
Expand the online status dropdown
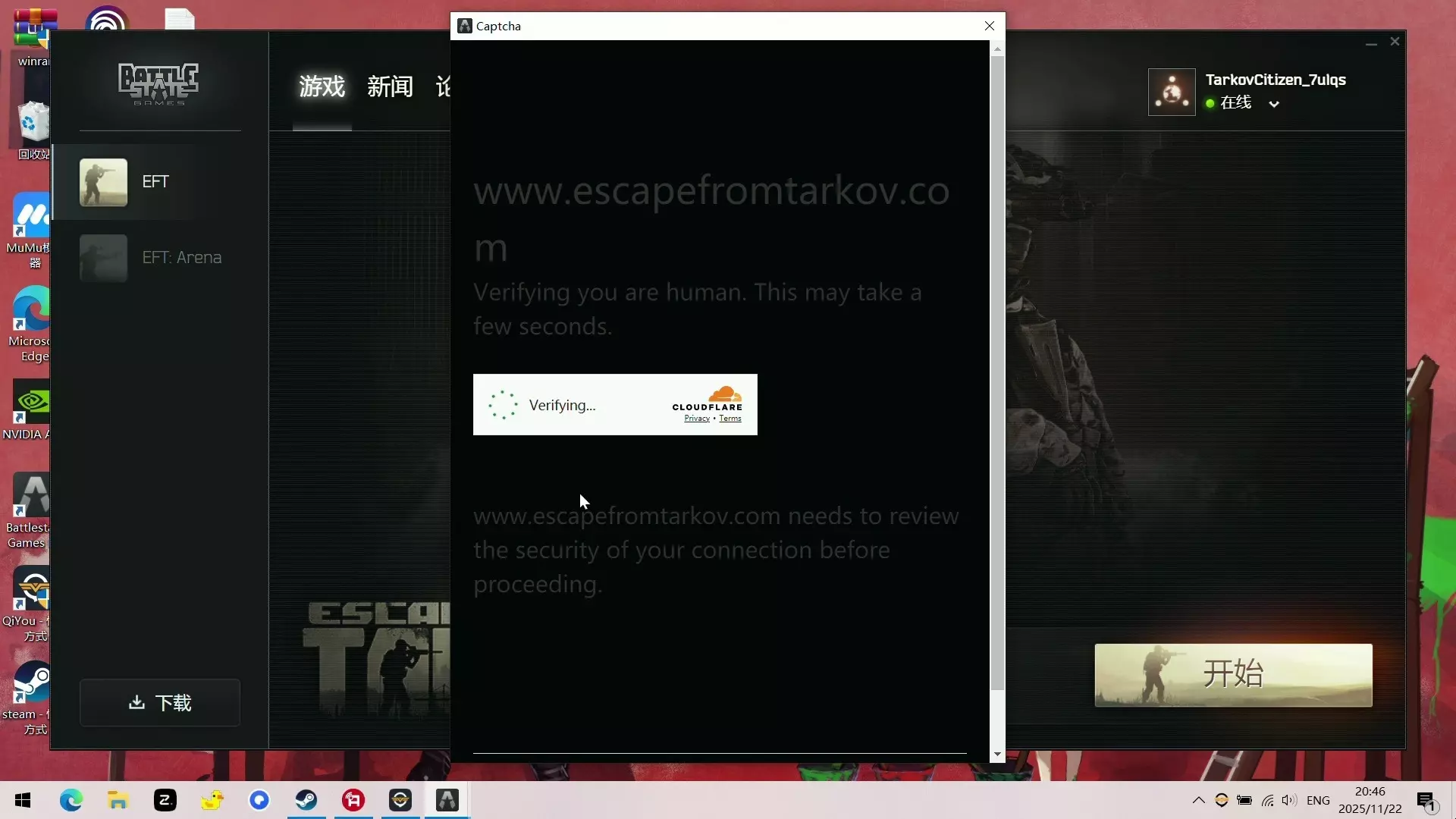click(x=1274, y=104)
